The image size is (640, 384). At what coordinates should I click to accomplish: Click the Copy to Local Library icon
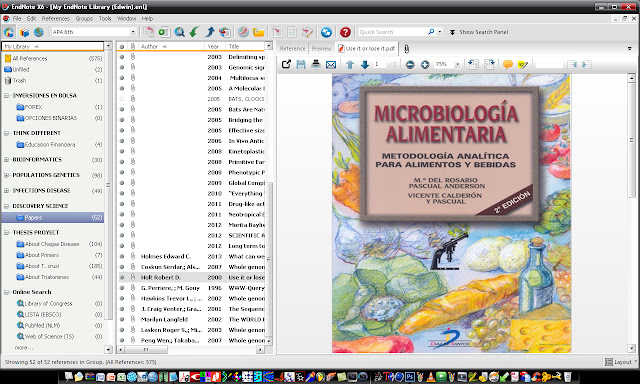[x=149, y=32]
